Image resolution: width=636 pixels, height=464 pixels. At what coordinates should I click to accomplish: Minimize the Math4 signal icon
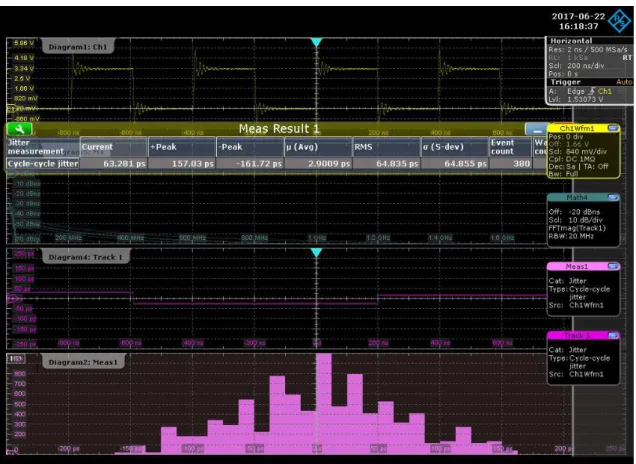tap(613, 198)
